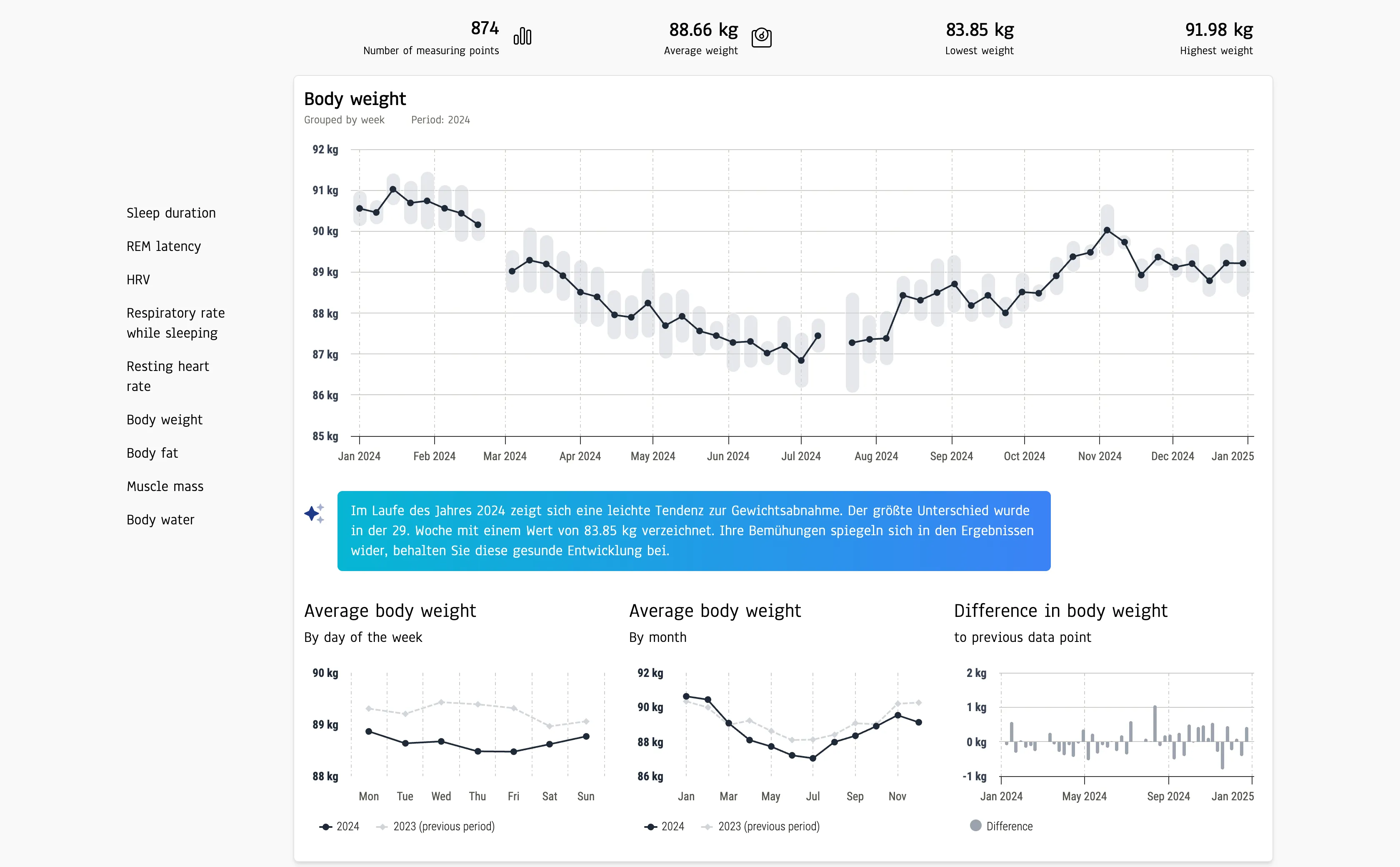Viewport: 1400px width, 867px height.
Task: Switch to the Body fat view
Action: (x=152, y=453)
